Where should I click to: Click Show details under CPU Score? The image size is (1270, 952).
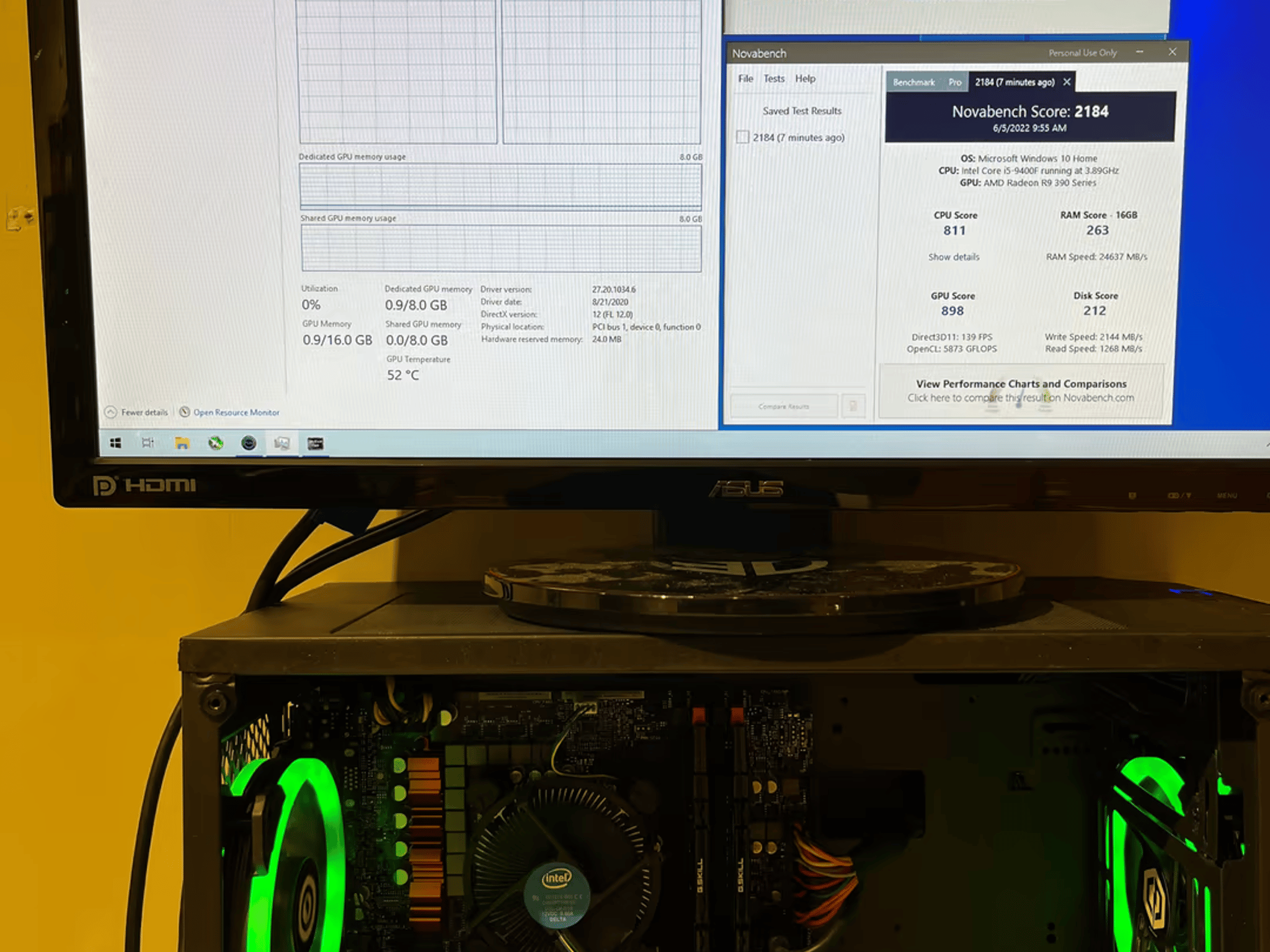click(954, 257)
